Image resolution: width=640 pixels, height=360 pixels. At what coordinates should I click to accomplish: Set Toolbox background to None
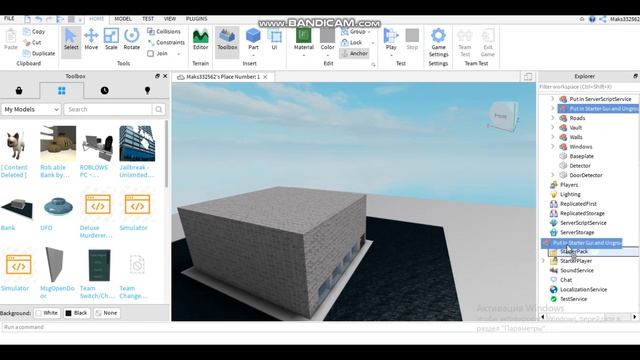(x=106, y=313)
